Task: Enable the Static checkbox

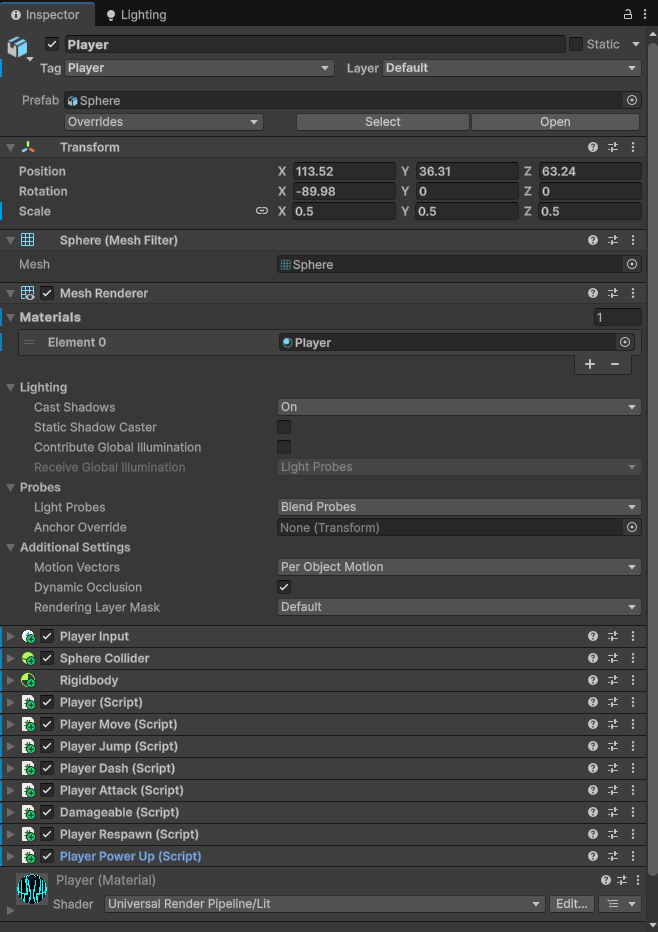Action: coord(576,44)
